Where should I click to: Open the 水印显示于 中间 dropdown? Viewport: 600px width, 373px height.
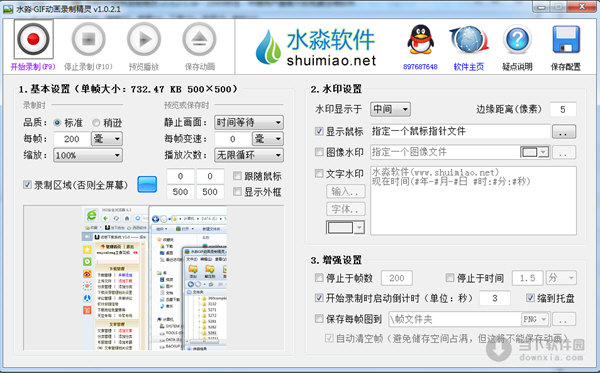(x=390, y=109)
